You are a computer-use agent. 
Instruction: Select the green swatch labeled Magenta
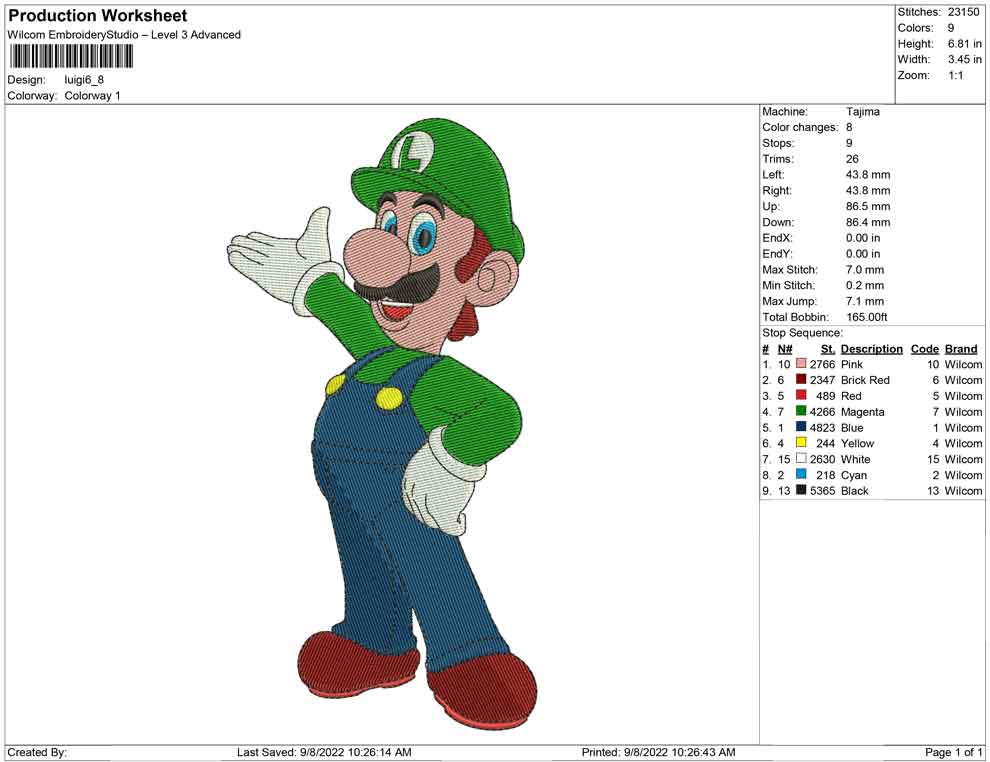[801, 411]
